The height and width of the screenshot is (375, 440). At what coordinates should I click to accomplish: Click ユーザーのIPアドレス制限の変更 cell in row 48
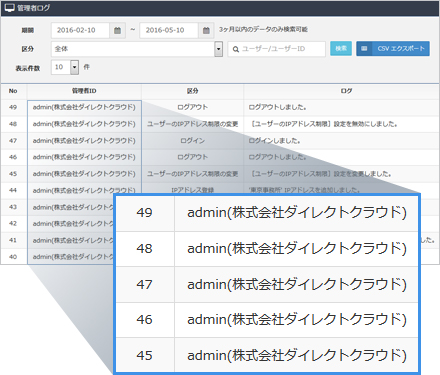pyautogui.click(x=192, y=124)
